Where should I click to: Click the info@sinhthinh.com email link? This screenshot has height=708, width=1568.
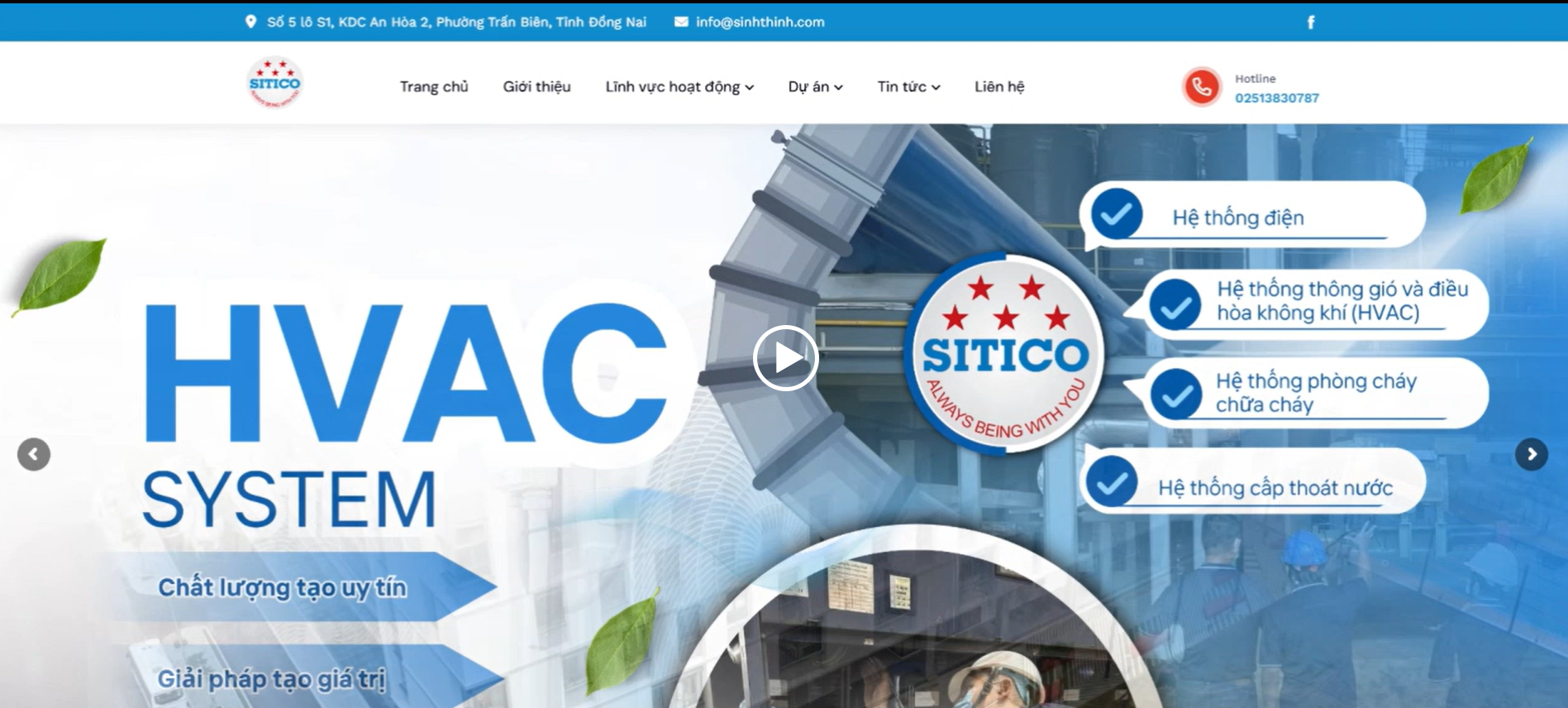(x=760, y=22)
